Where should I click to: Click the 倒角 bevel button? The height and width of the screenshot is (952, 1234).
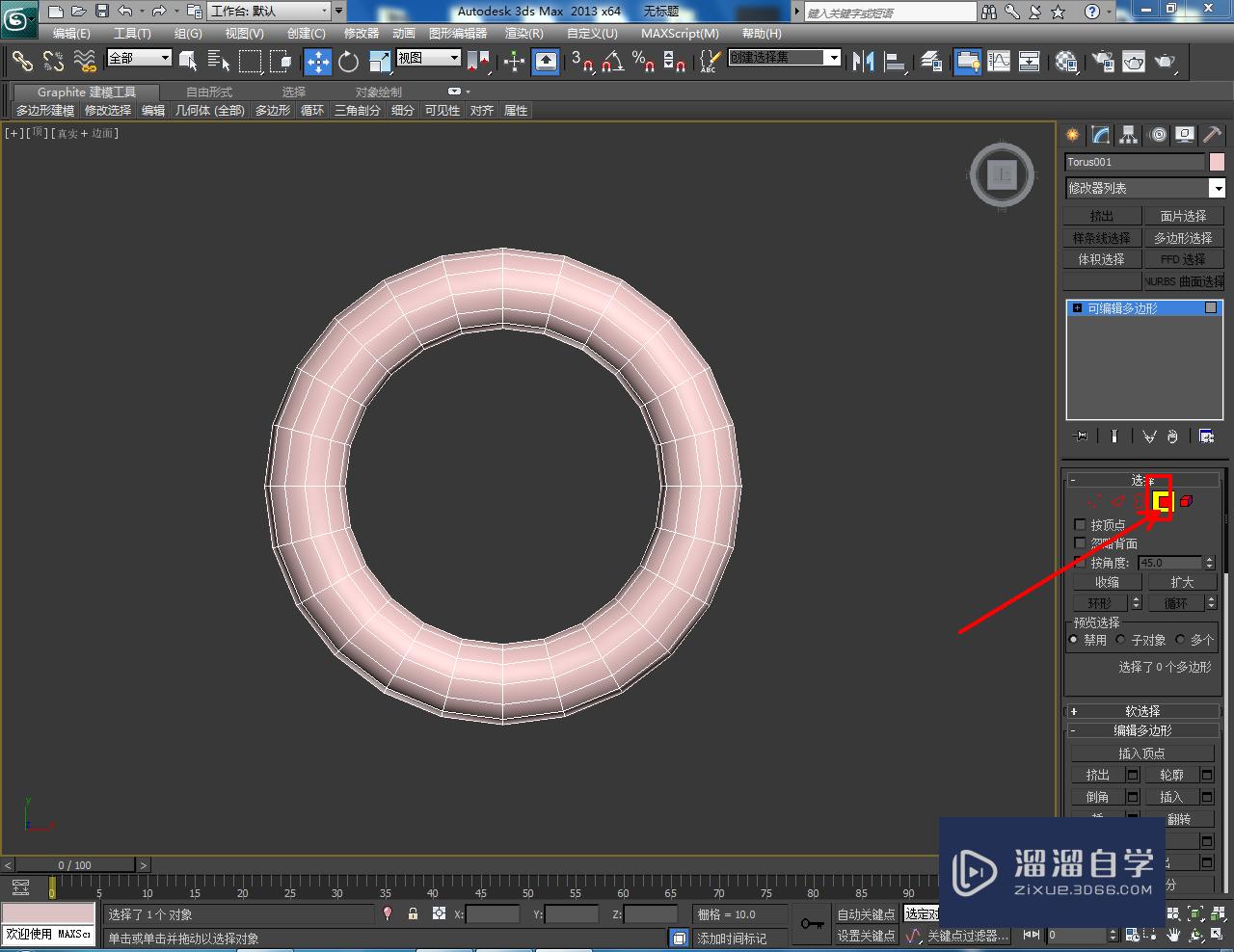click(x=1098, y=797)
